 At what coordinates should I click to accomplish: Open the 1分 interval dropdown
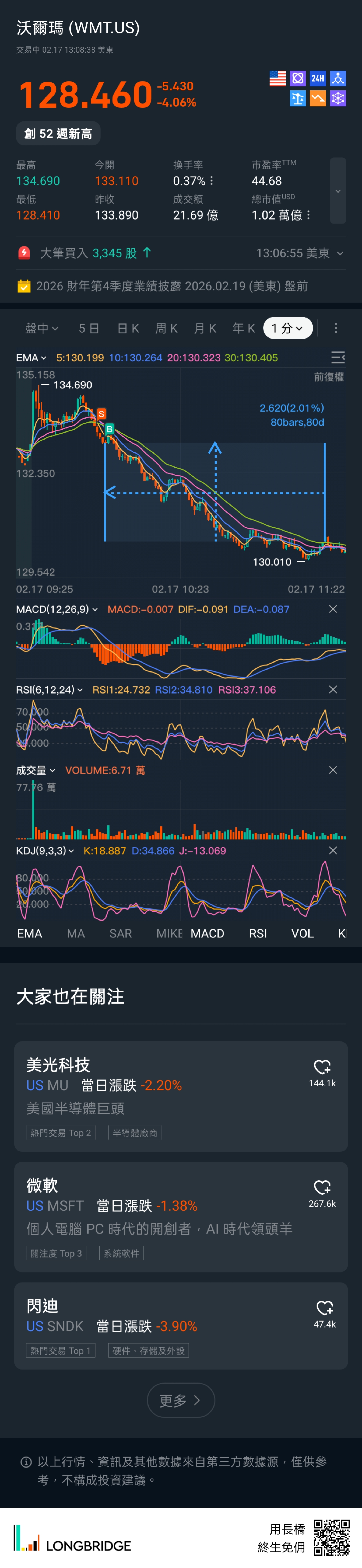tap(288, 329)
